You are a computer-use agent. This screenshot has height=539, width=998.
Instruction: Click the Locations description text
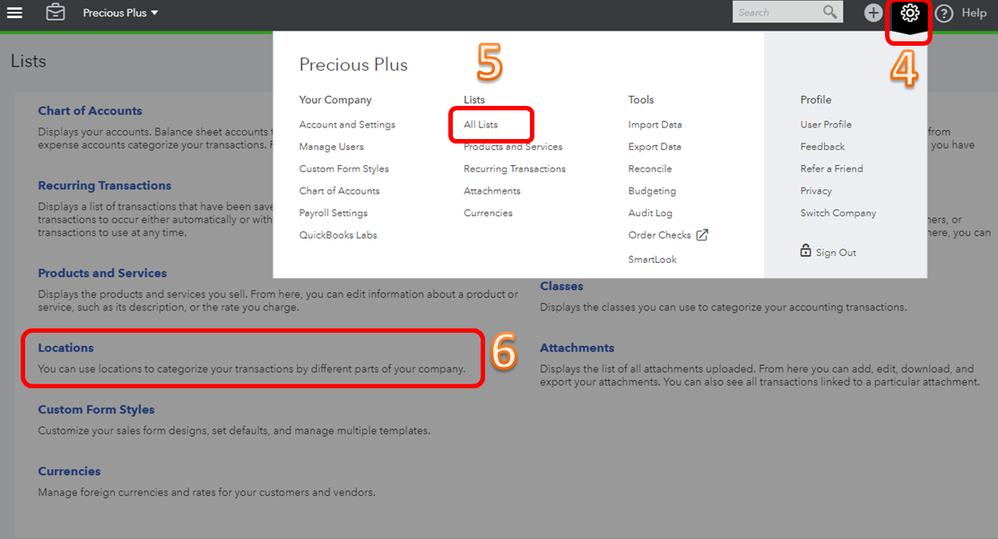click(251, 369)
